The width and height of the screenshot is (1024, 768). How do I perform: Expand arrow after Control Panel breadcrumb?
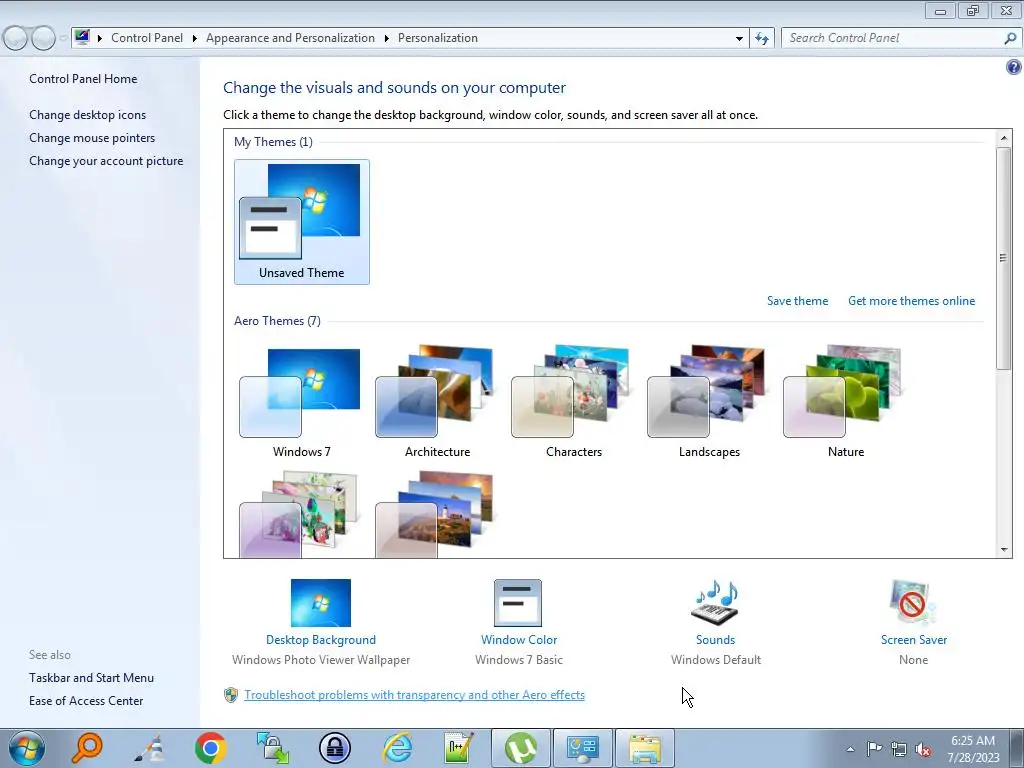(x=195, y=39)
